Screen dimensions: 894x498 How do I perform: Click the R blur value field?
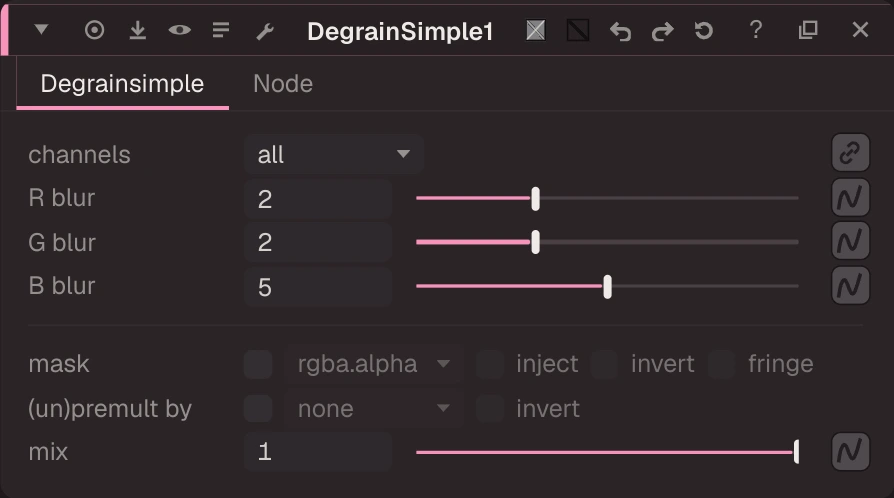point(318,199)
